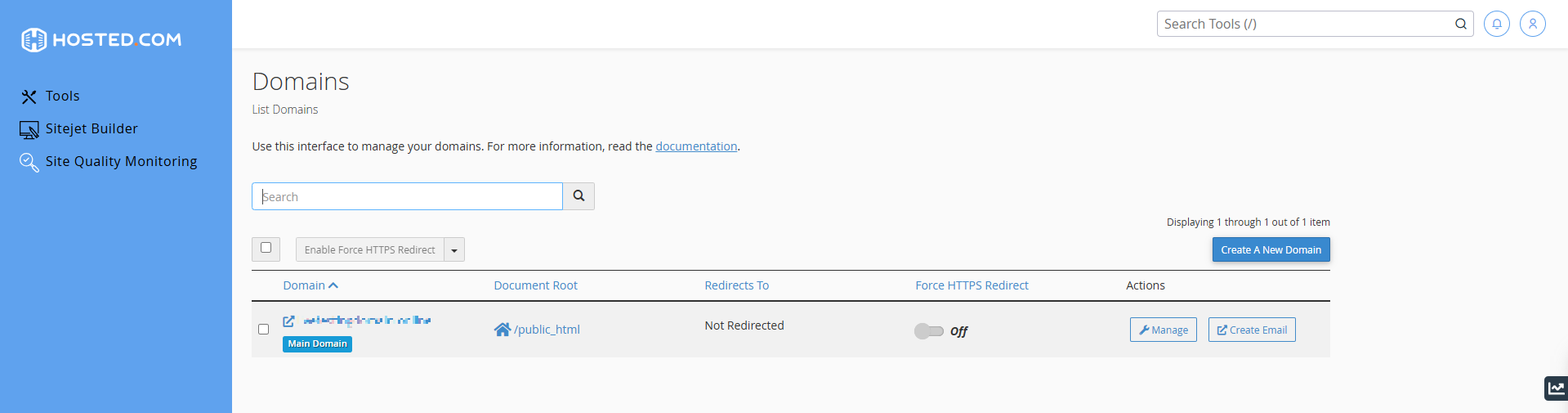1568x413 pixels.
Task: Focus the domain Search input field
Action: click(x=407, y=196)
